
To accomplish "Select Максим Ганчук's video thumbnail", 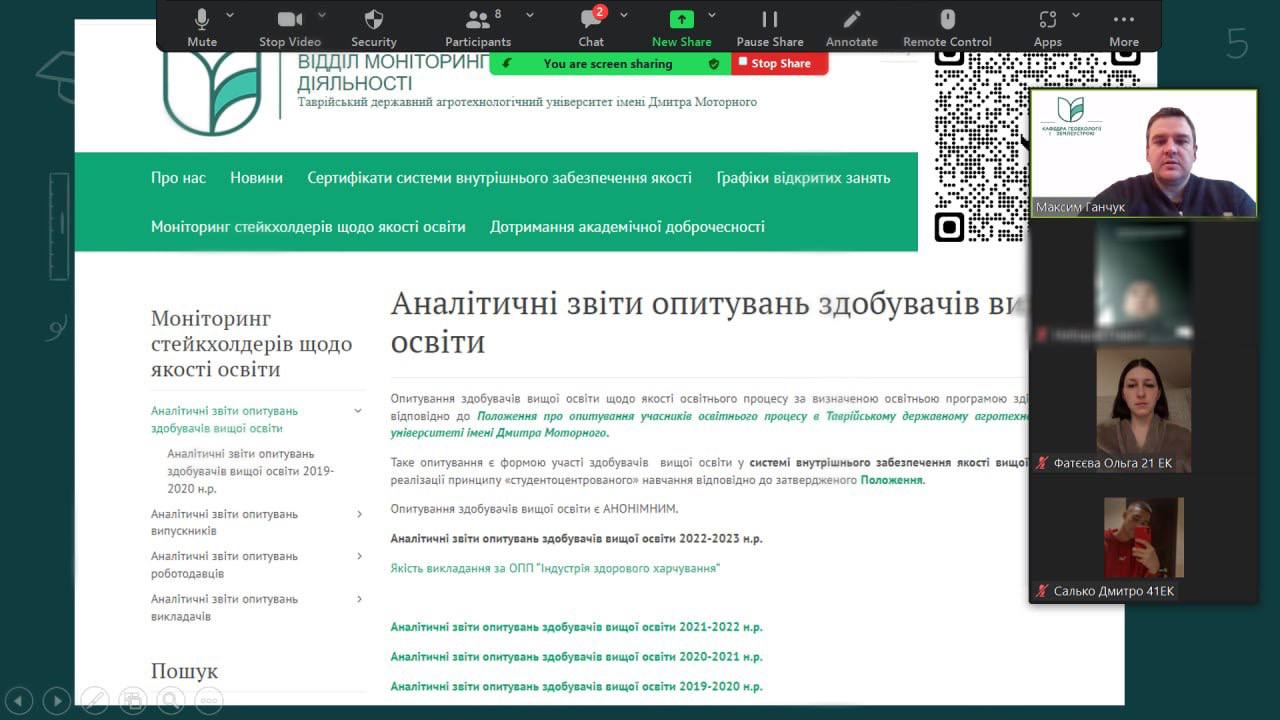I will tap(1143, 153).
